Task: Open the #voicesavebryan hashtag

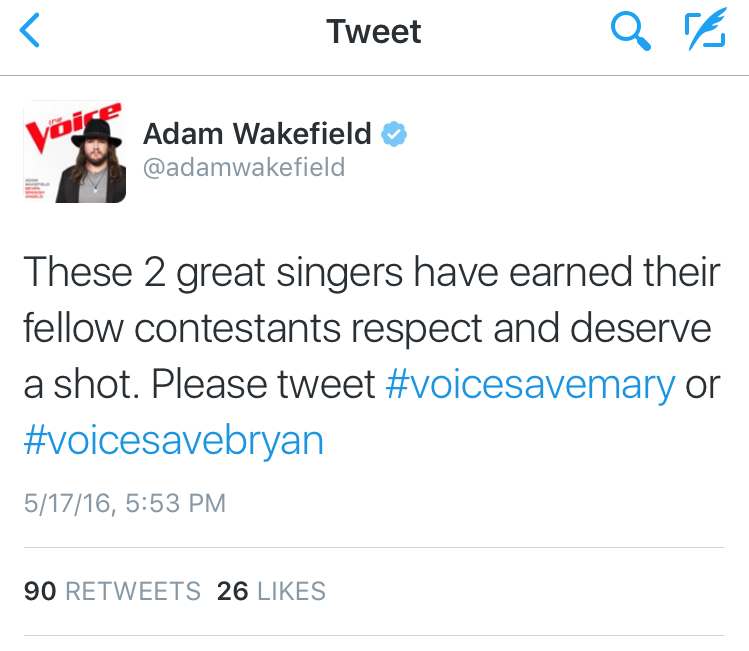Action: coord(174,441)
